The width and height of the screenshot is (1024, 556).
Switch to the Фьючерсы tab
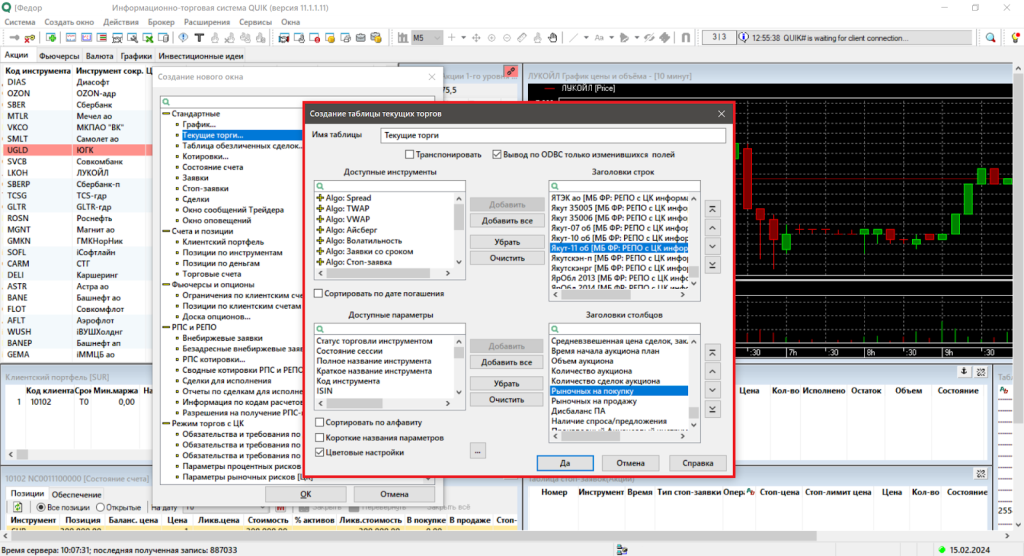[59, 56]
